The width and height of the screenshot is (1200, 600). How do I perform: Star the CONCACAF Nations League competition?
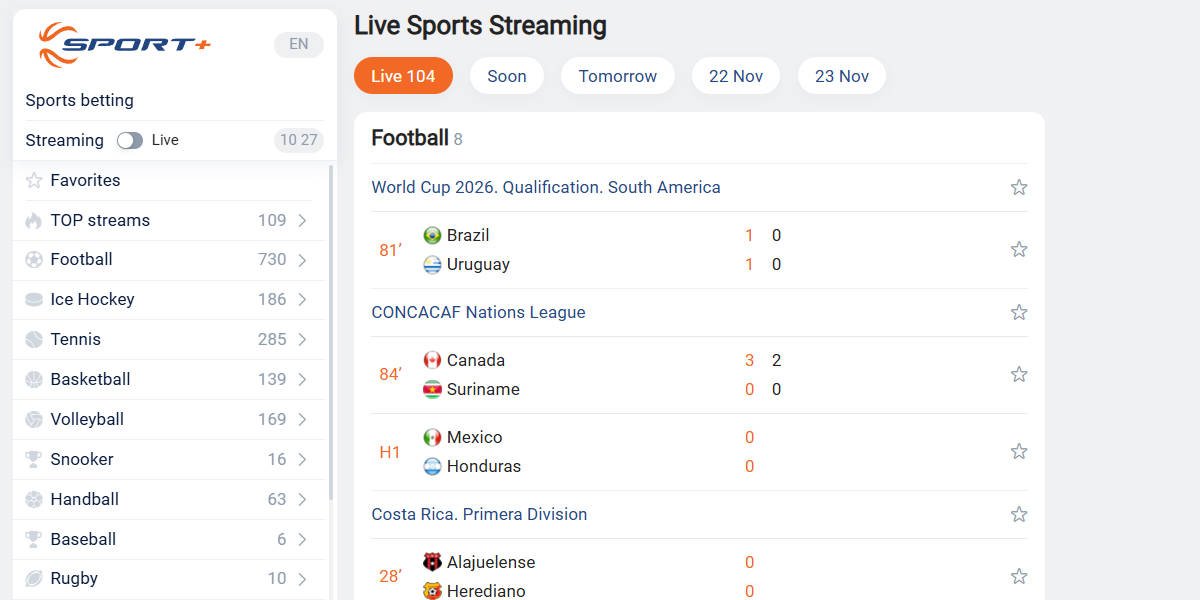click(x=1019, y=313)
